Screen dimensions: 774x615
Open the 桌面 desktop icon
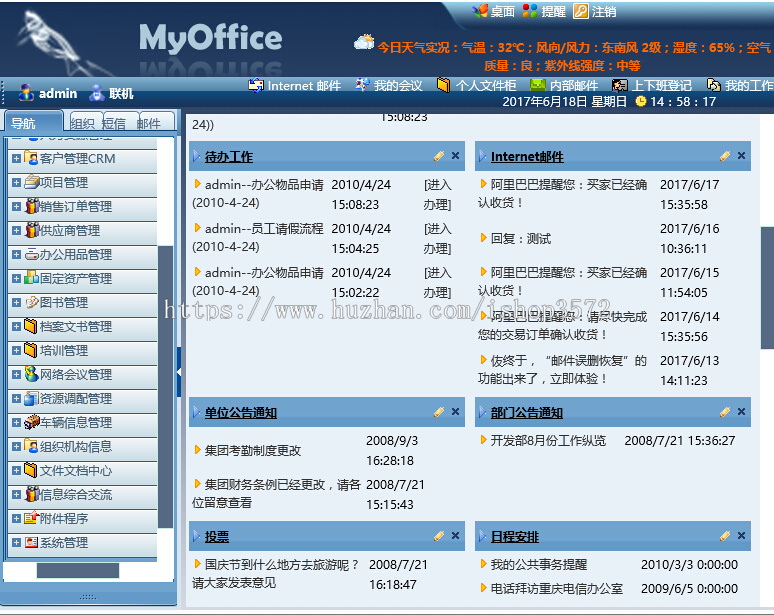click(479, 11)
